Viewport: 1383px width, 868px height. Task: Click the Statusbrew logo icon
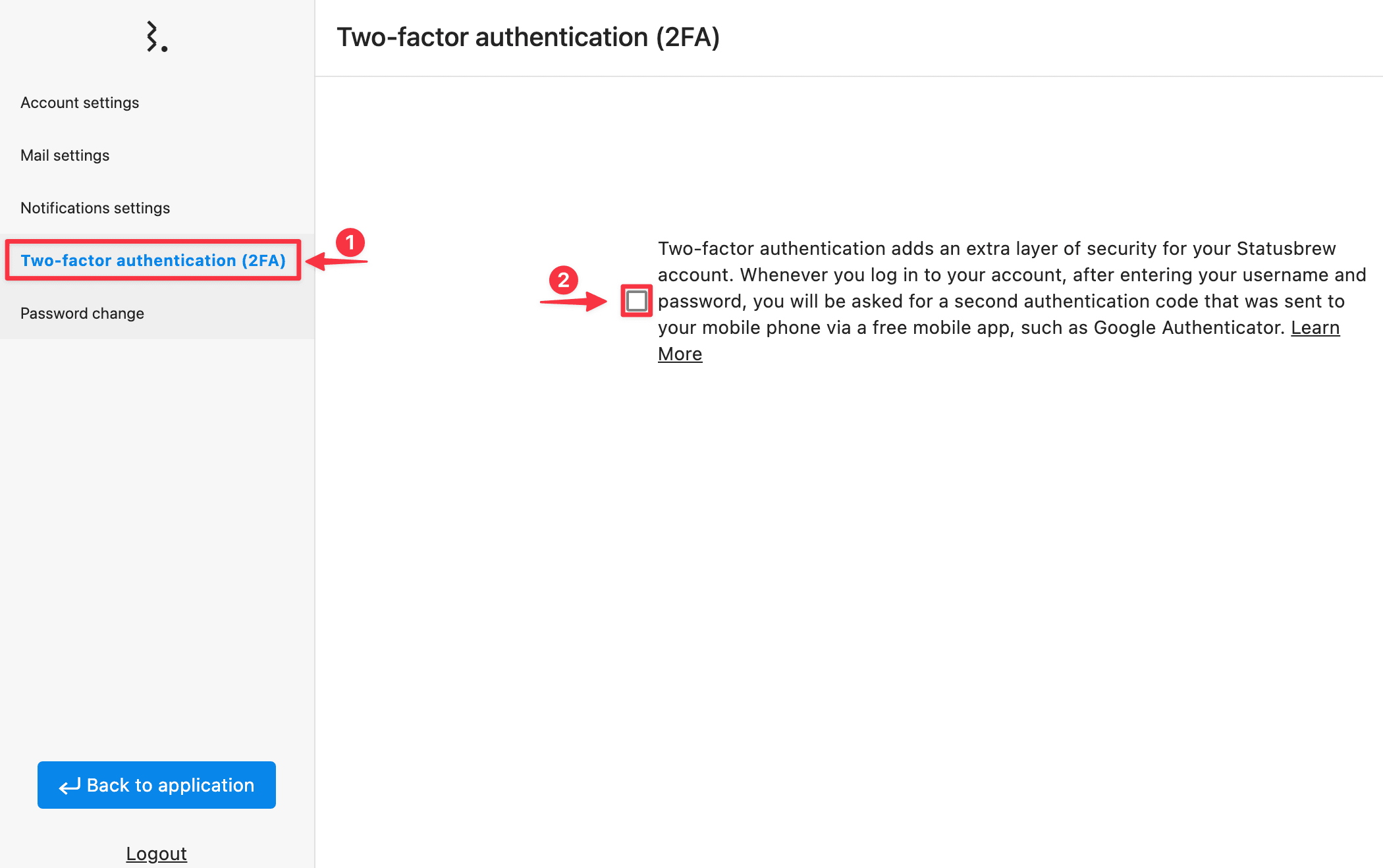click(157, 37)
